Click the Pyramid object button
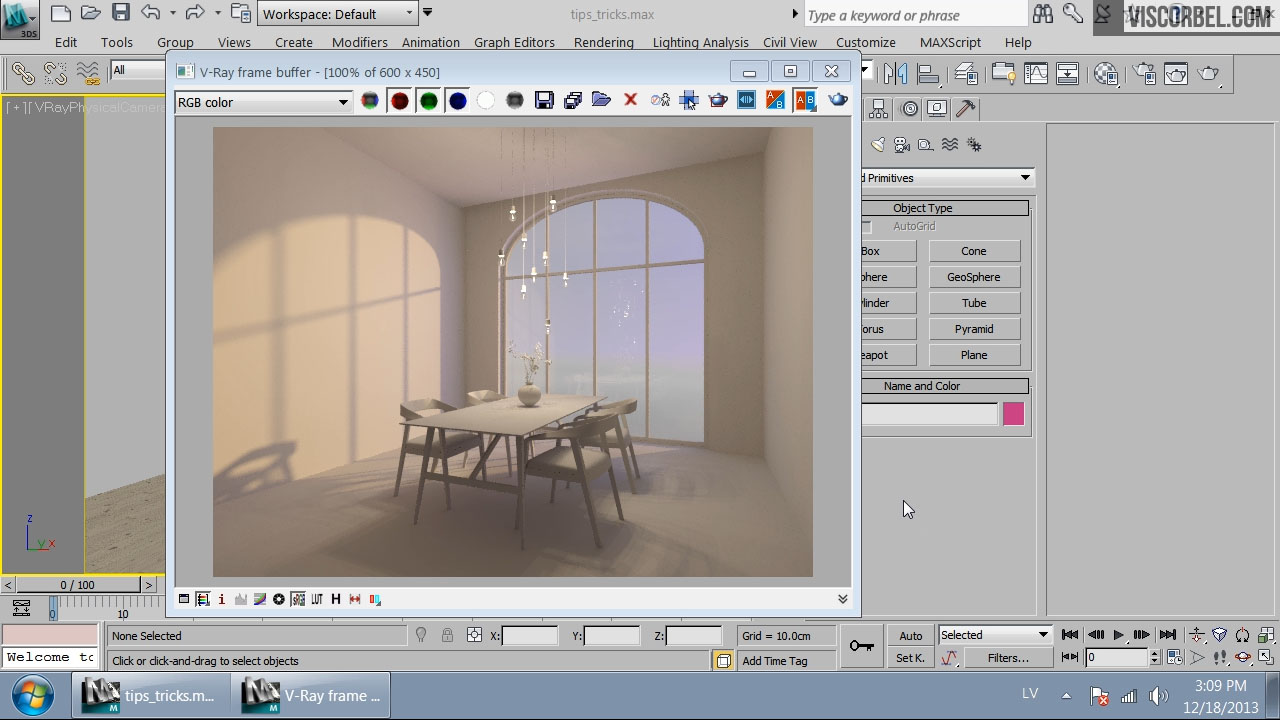The image size is (1280, 720). (973, 329)
